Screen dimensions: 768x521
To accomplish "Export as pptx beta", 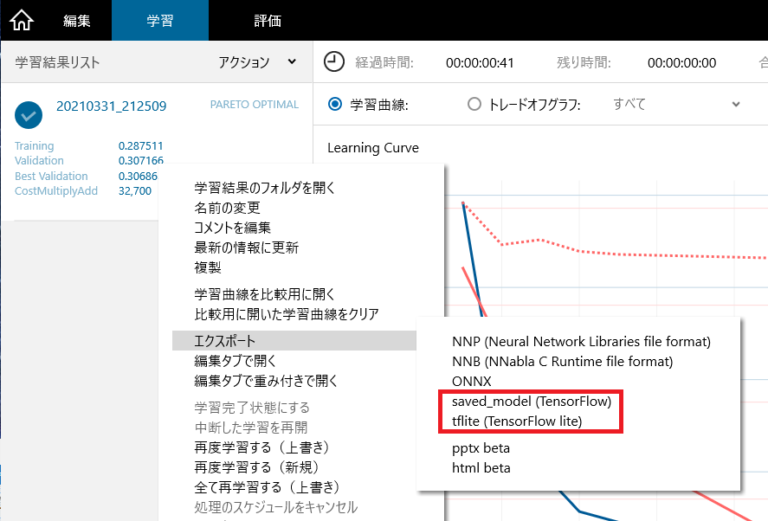I will [x=480, y=448].
